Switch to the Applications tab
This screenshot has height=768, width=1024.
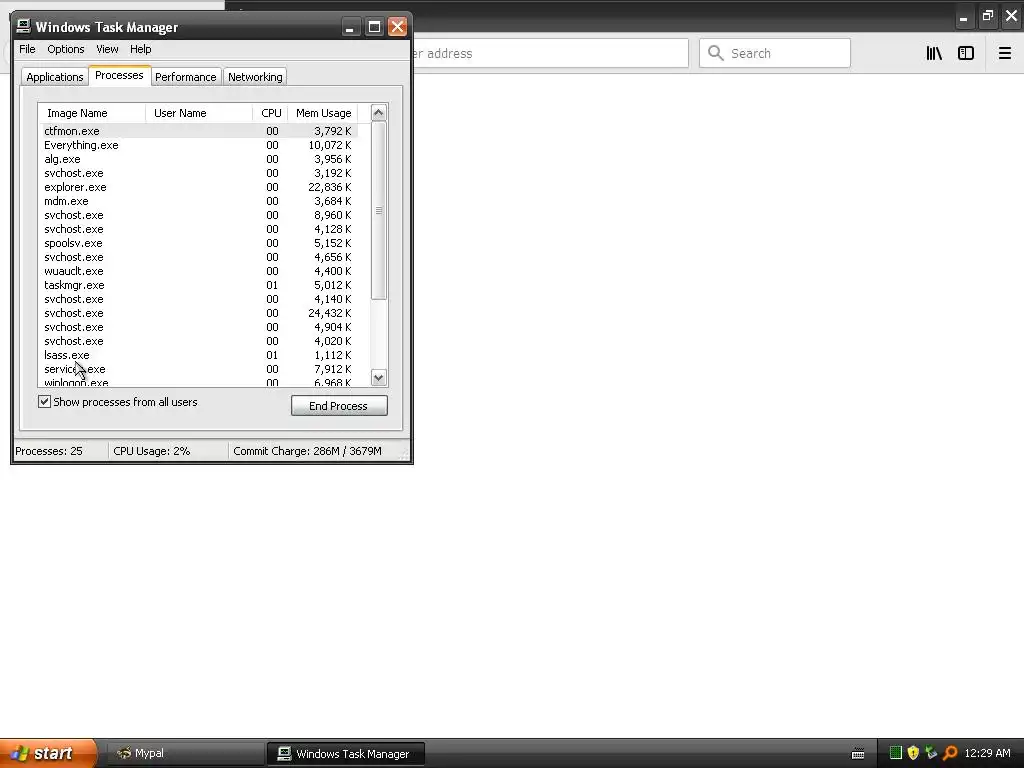click(55, 76)
